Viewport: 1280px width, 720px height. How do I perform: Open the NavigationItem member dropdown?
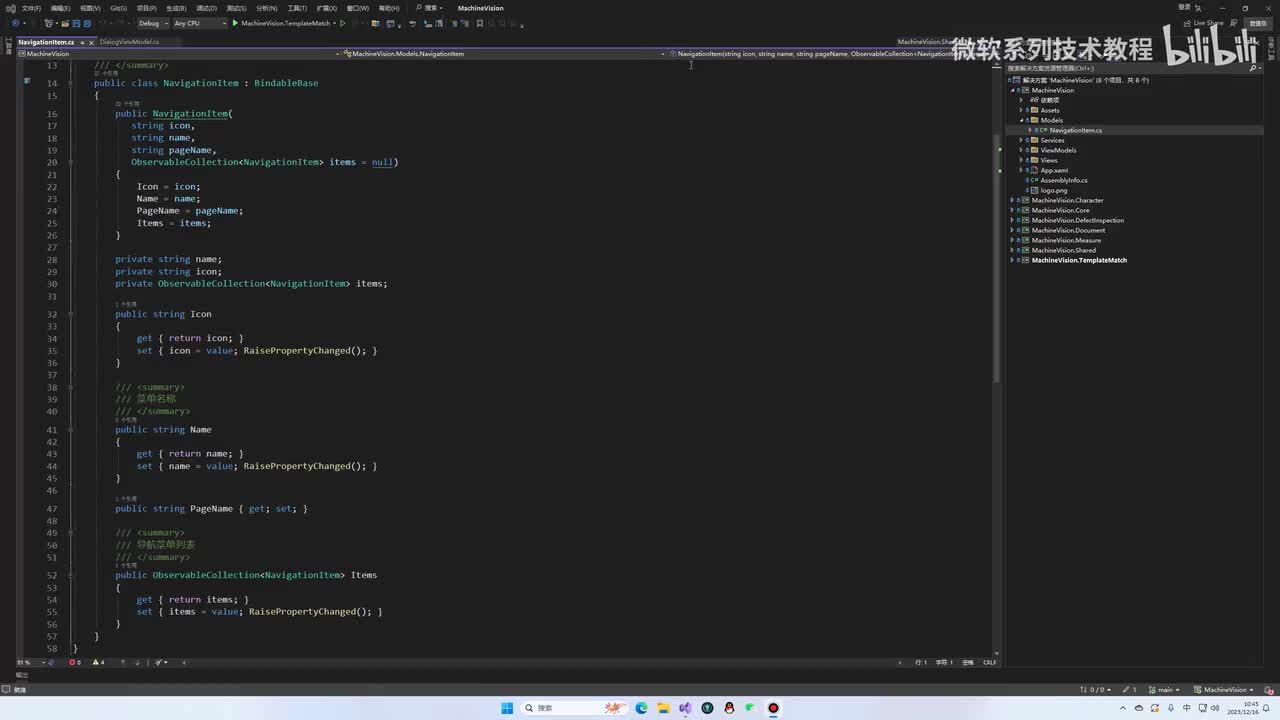(x=830, y=54)
